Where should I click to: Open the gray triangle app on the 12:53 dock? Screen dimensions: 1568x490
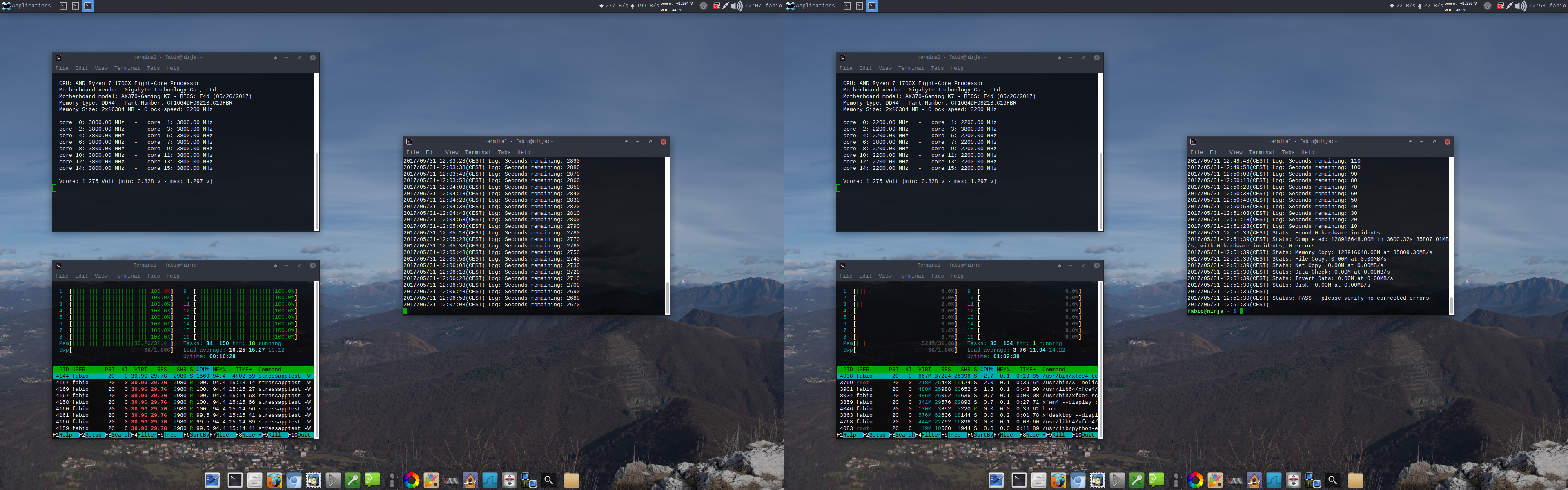tap(1117, 480)
